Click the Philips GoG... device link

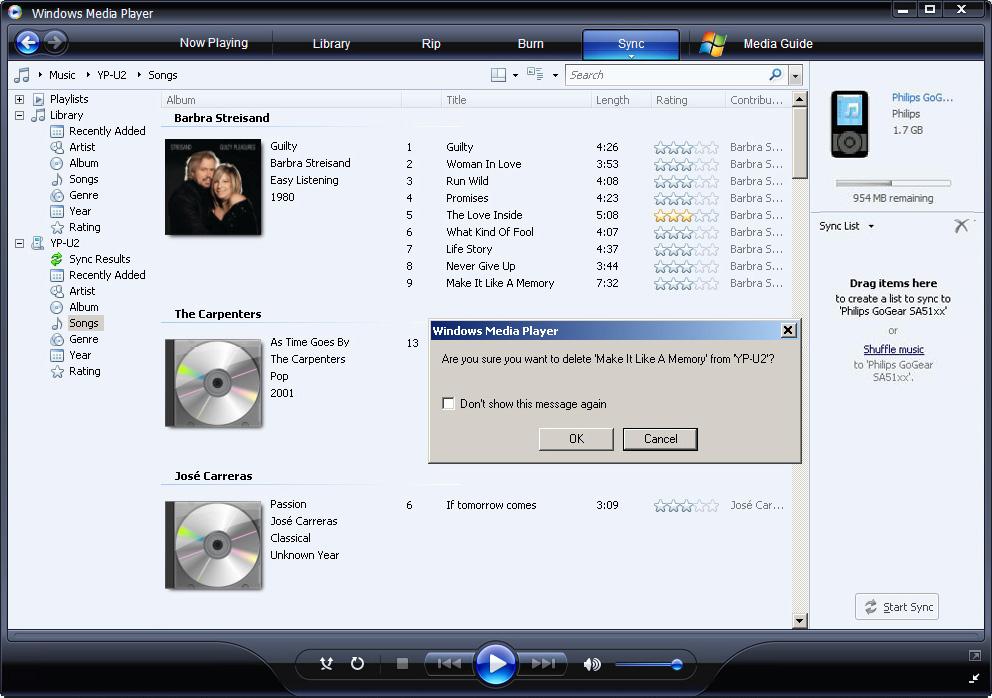click(x=922, y=97)
